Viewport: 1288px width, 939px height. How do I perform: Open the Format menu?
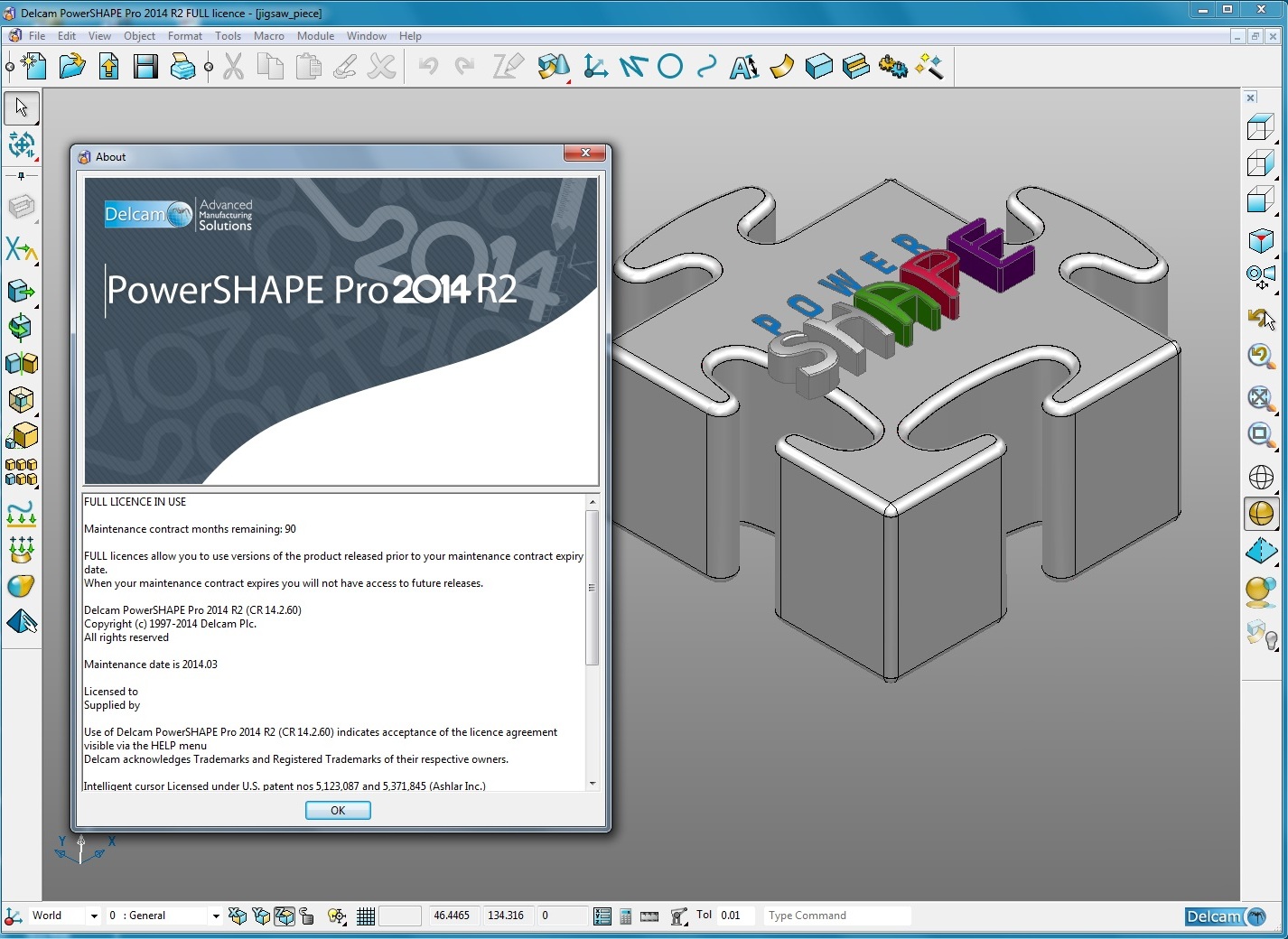pos(184,36)
